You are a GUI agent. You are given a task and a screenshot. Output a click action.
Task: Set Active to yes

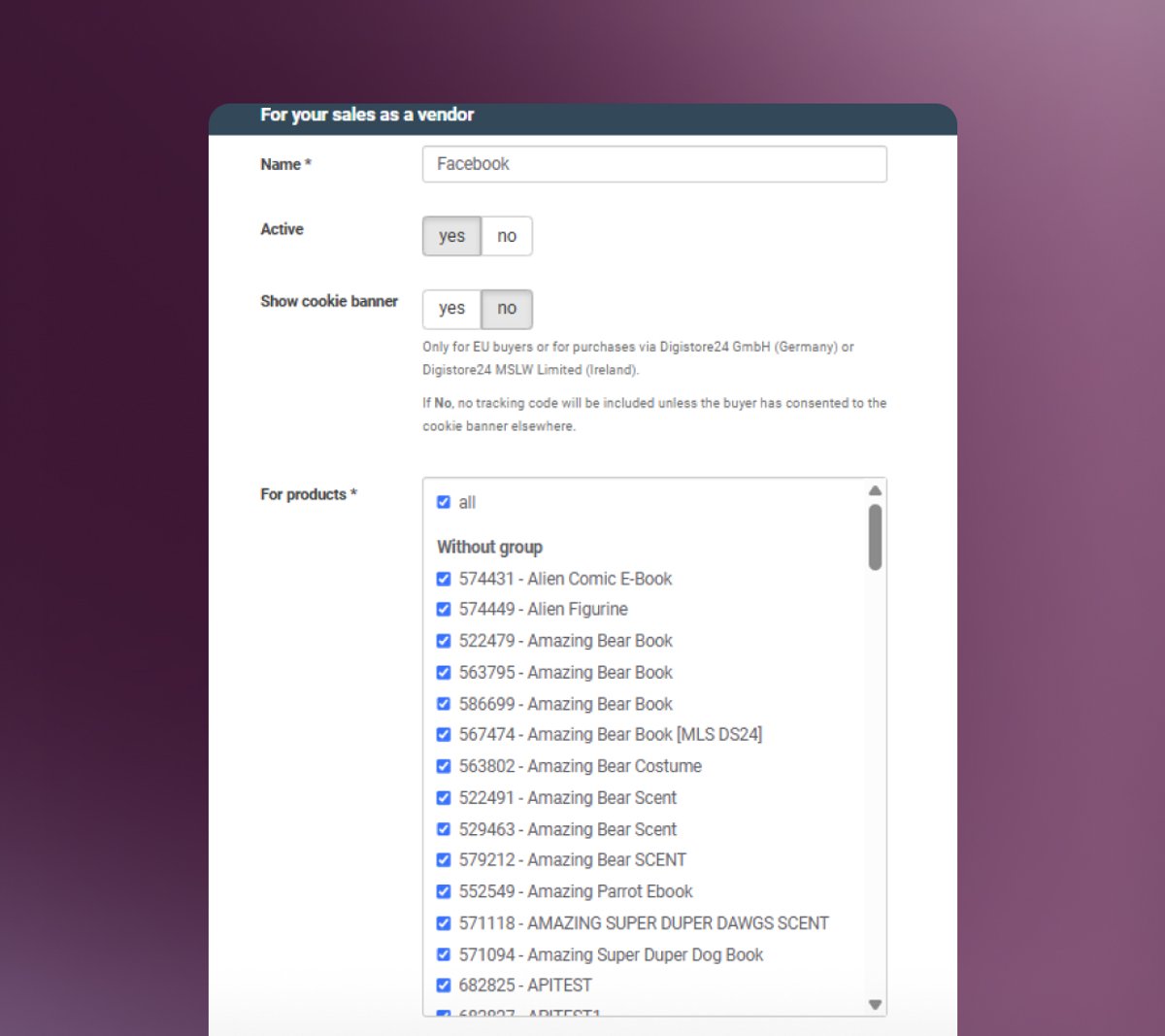[451, 236]
